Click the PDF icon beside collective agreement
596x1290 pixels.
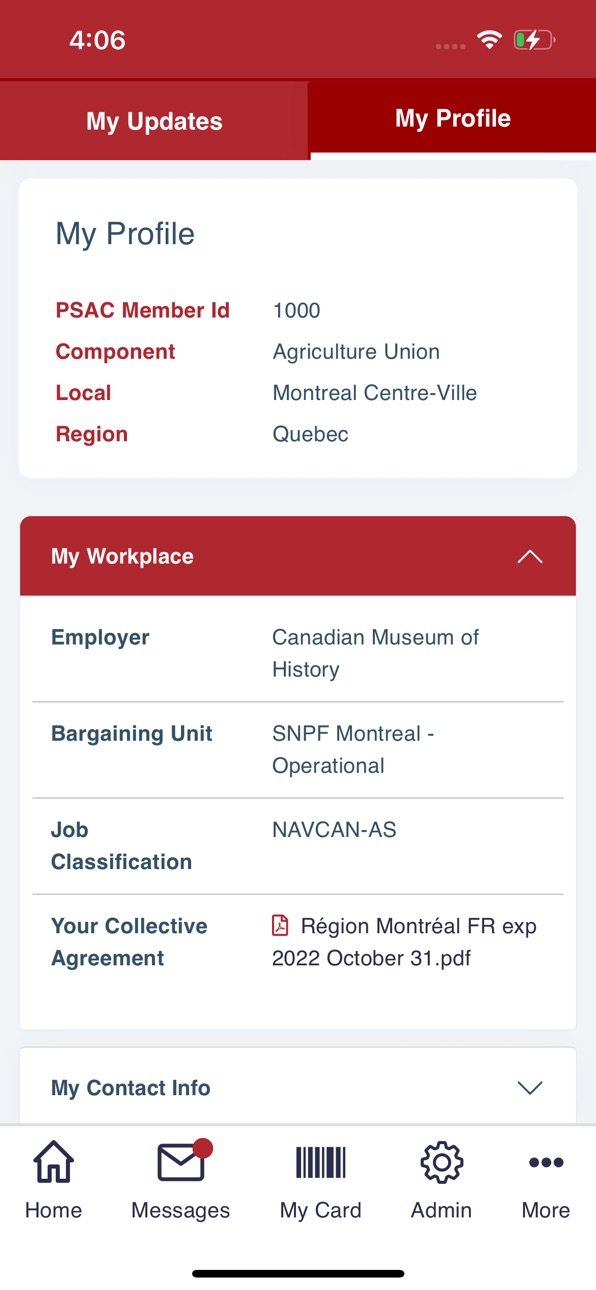pyautogui.click(x=281, y=926)
